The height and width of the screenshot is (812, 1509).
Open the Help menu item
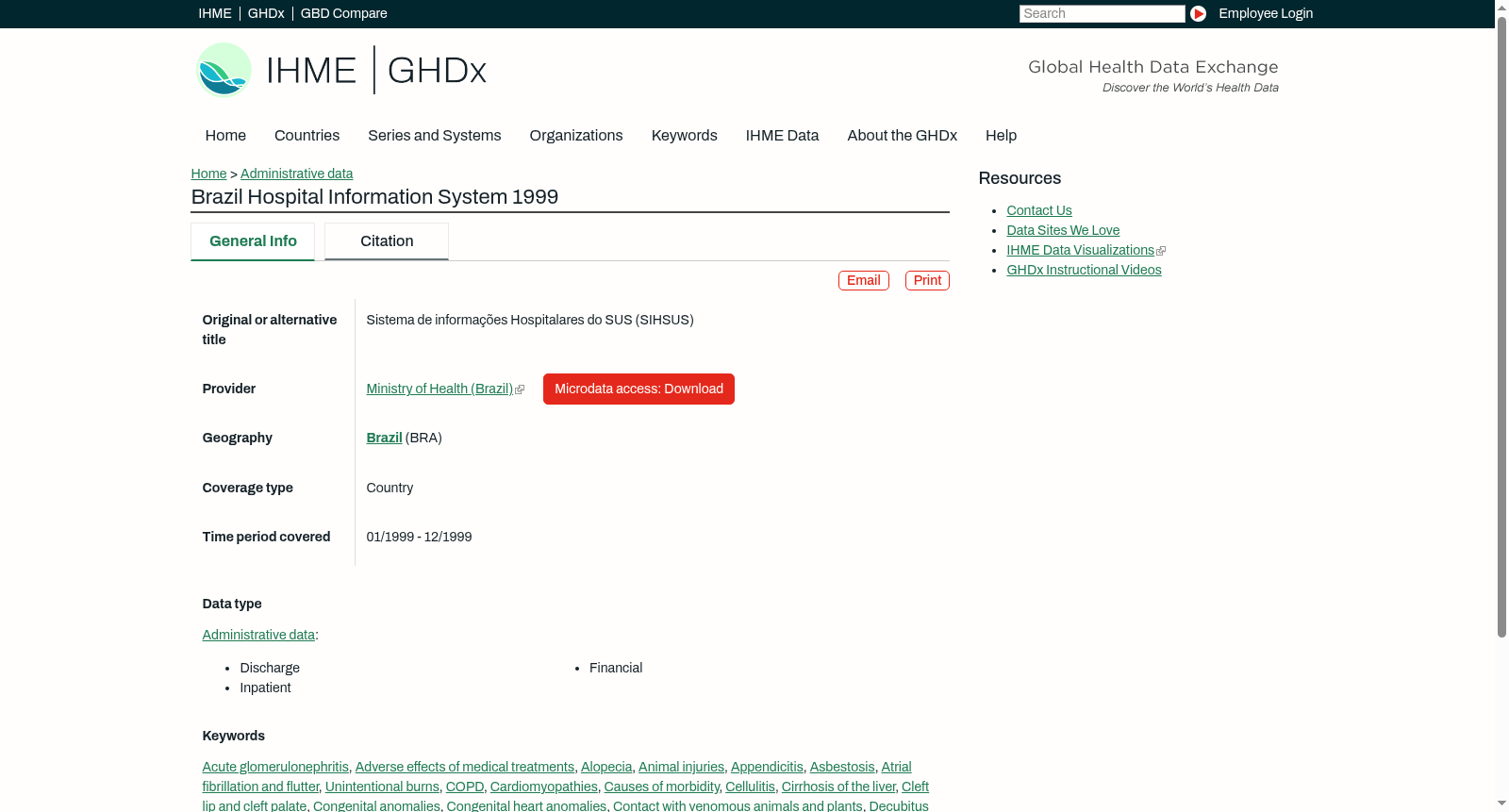[x=1001, y=135]
